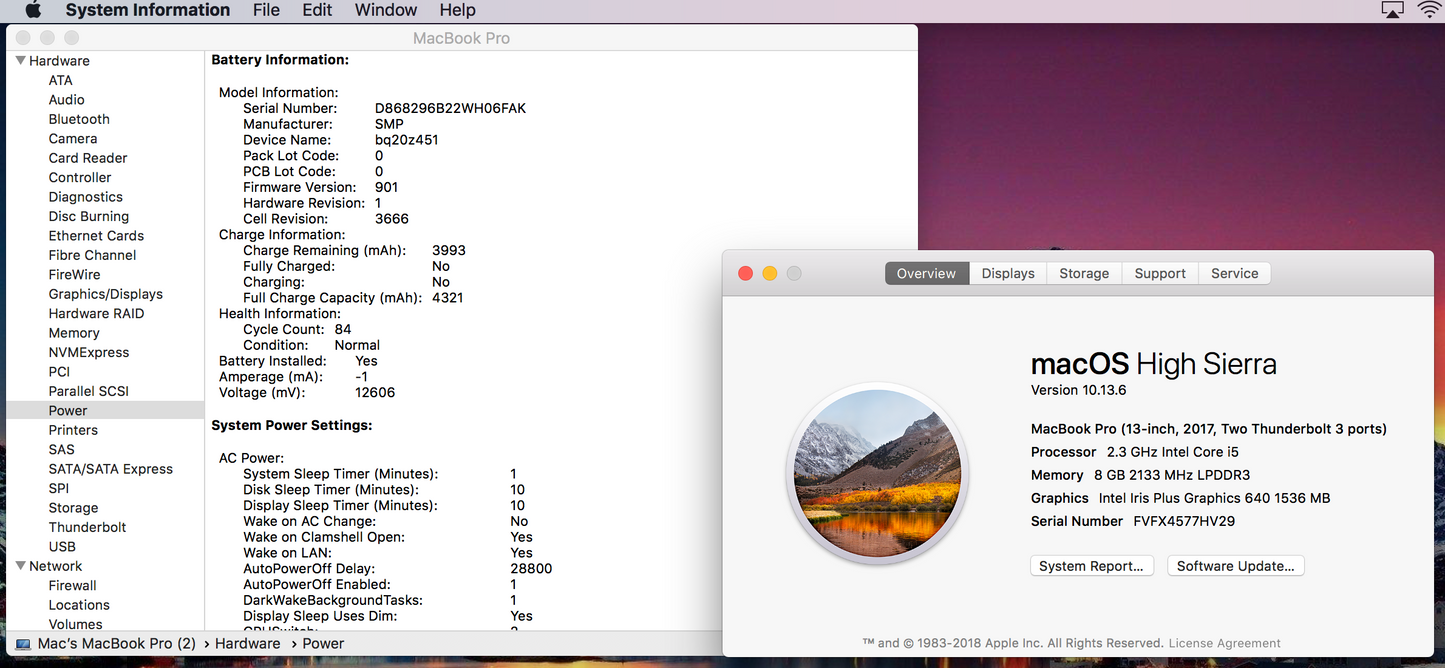Open the AirPlay display menu icon
The height and width of the screenshot is (668, 1445).
click(1392, 10)
